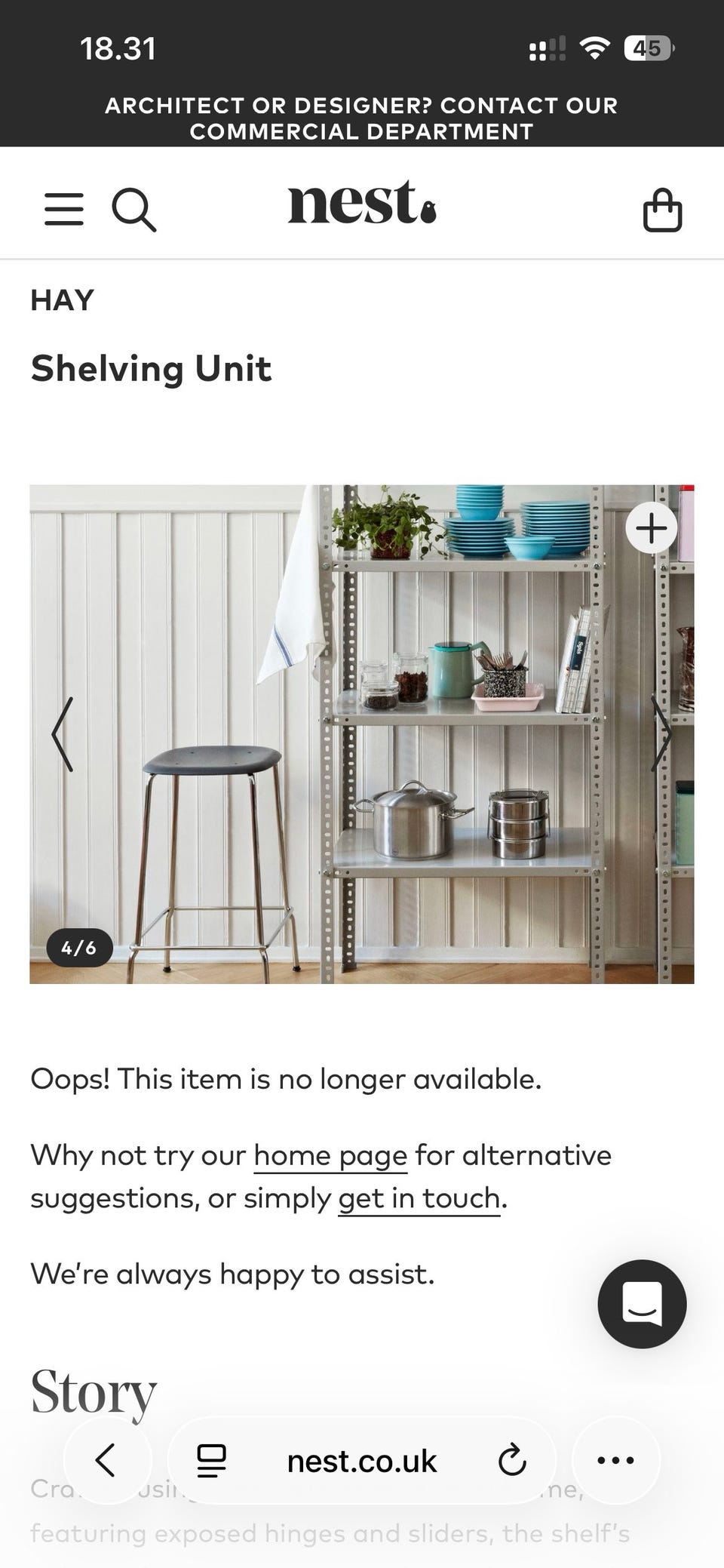
Task: Go back with browser back arrow
Action: (x=106, y=1460)
